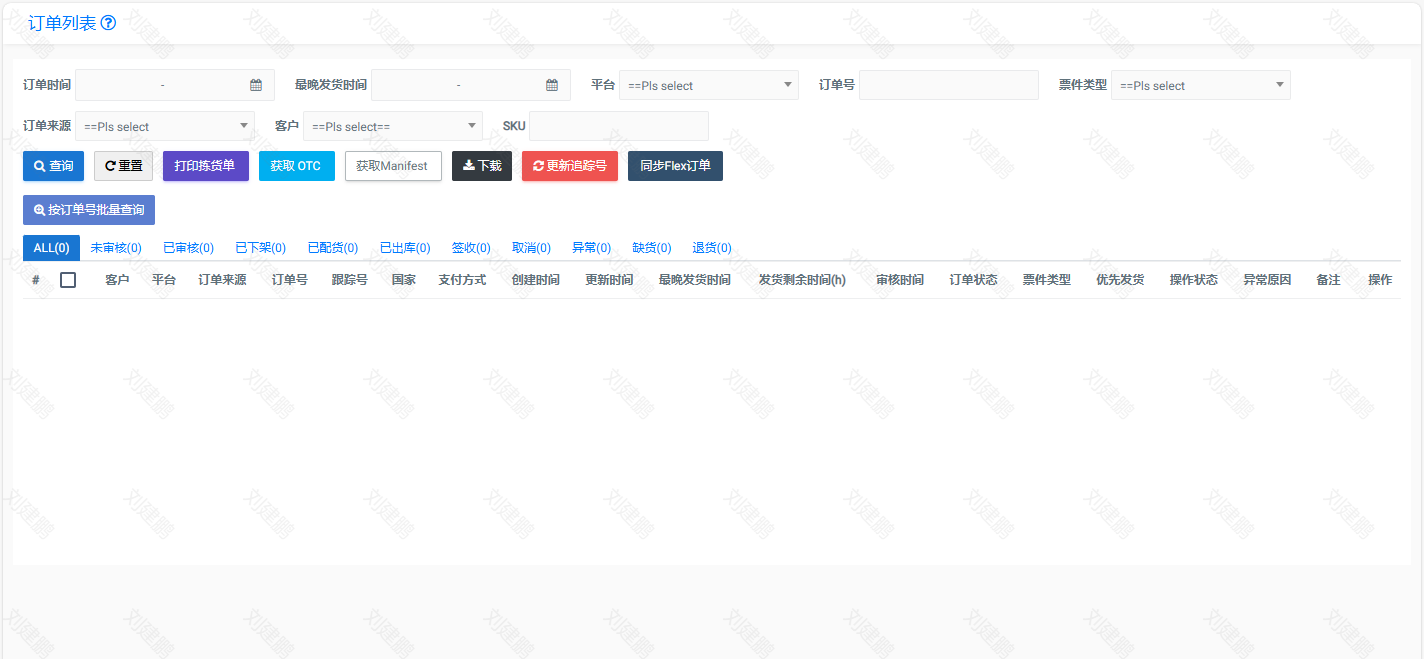Select the 已出库(0) tab
The width and height of the screenshot is (1424, 659).
[x=405, y=248]
